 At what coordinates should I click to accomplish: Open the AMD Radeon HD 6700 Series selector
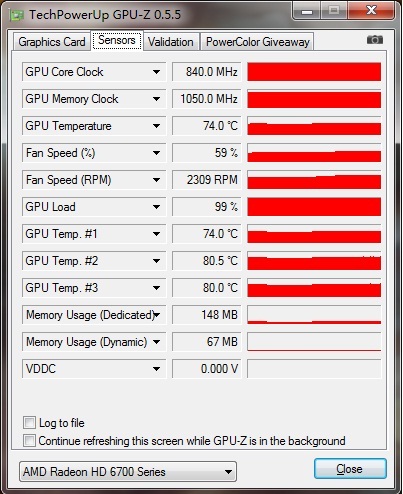[x=128, y=471]
